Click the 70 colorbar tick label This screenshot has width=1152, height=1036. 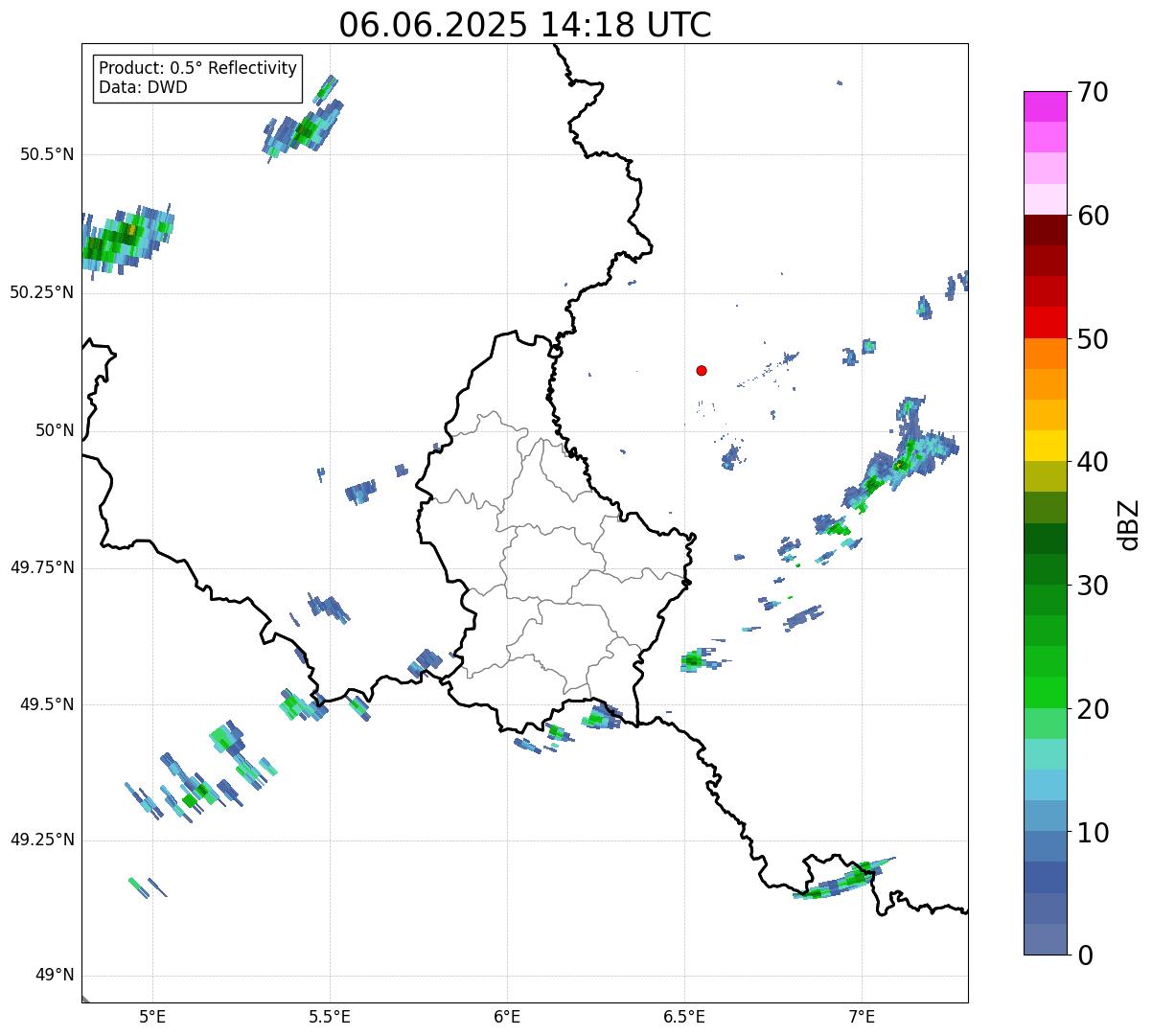[x=1093, y=92]
